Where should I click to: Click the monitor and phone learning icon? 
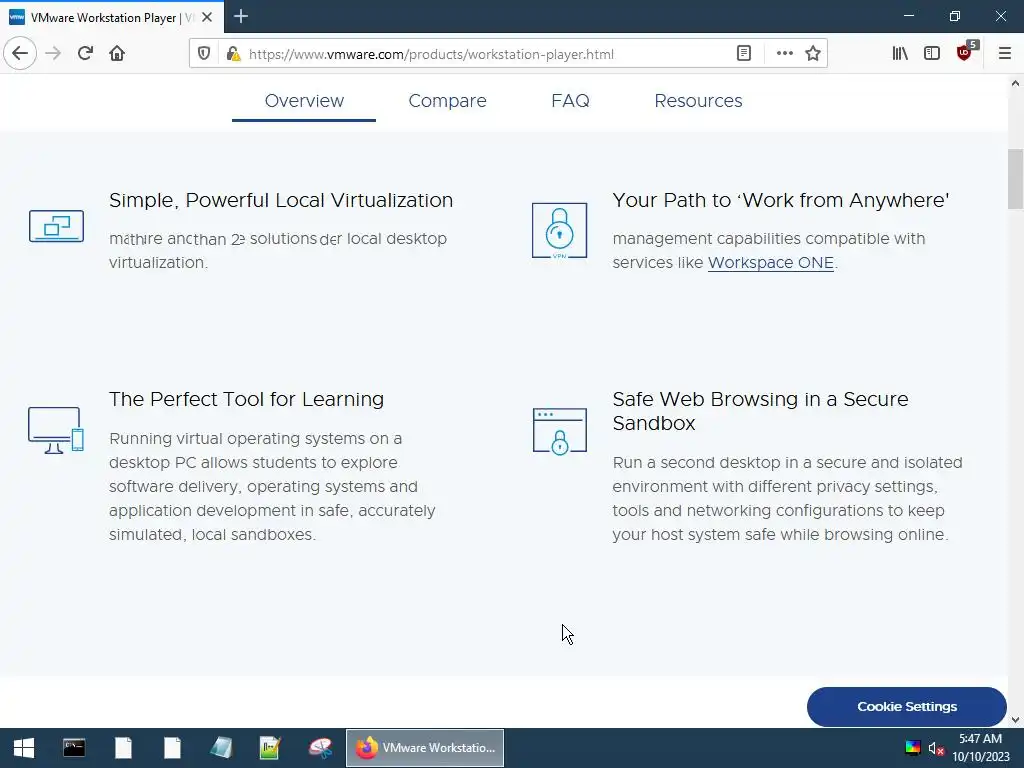click(x=56, y=430)
